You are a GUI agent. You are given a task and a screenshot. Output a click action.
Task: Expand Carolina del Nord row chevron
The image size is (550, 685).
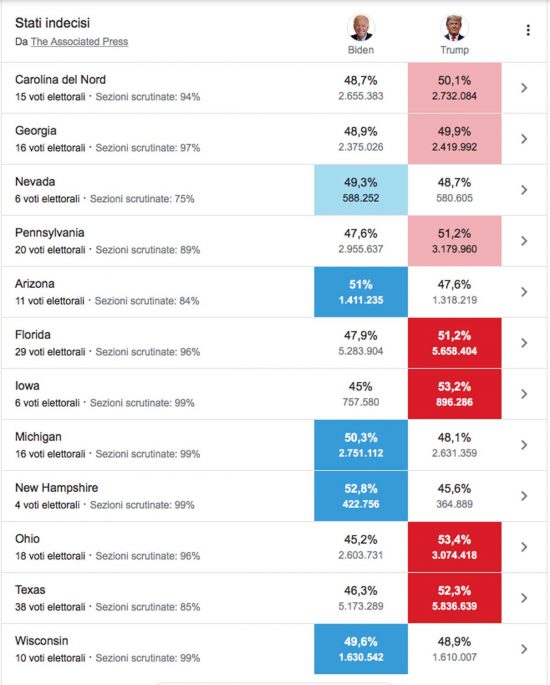tap(524, 88)
